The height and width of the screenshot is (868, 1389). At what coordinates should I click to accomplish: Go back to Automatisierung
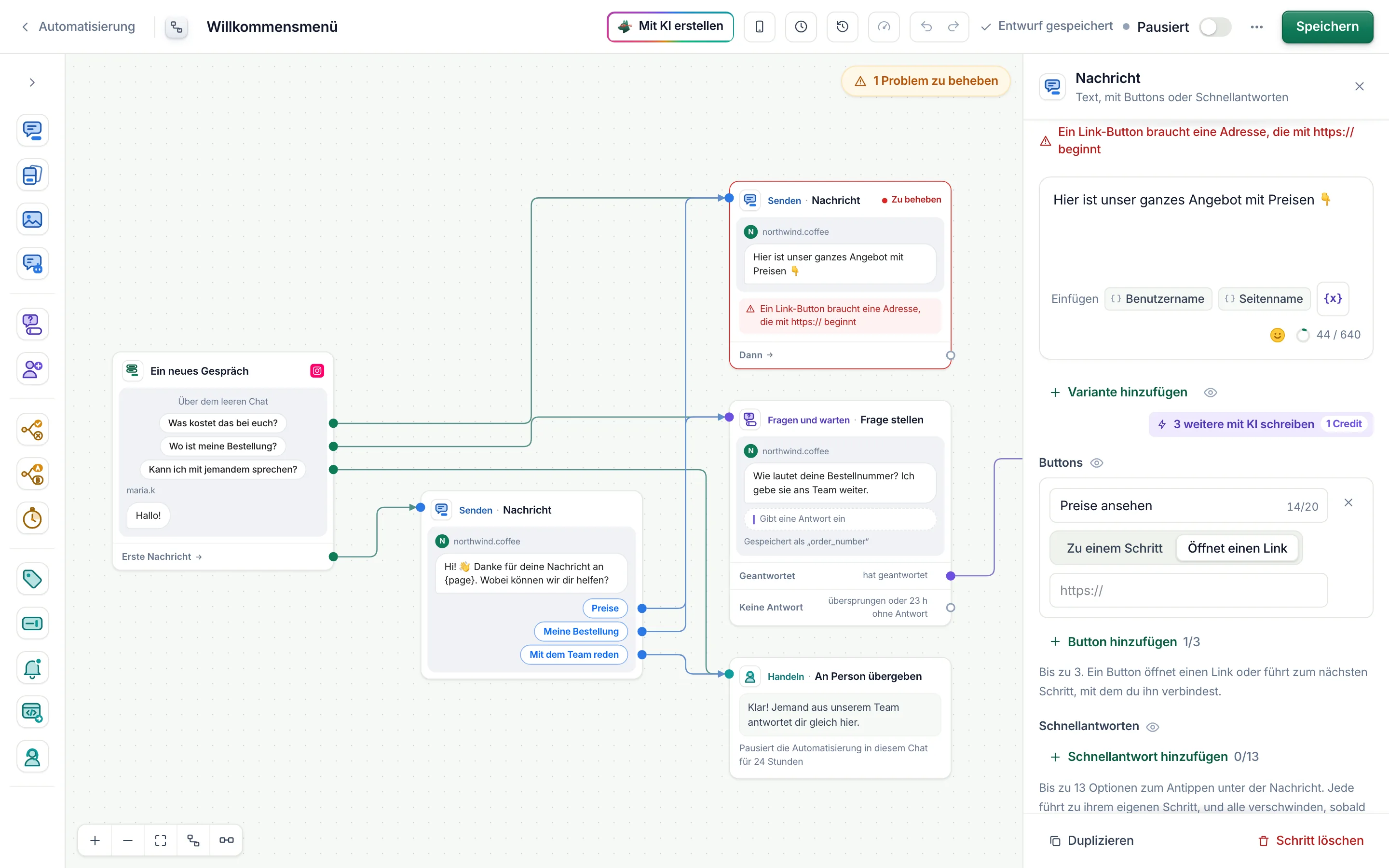click(x=79, y=27)
